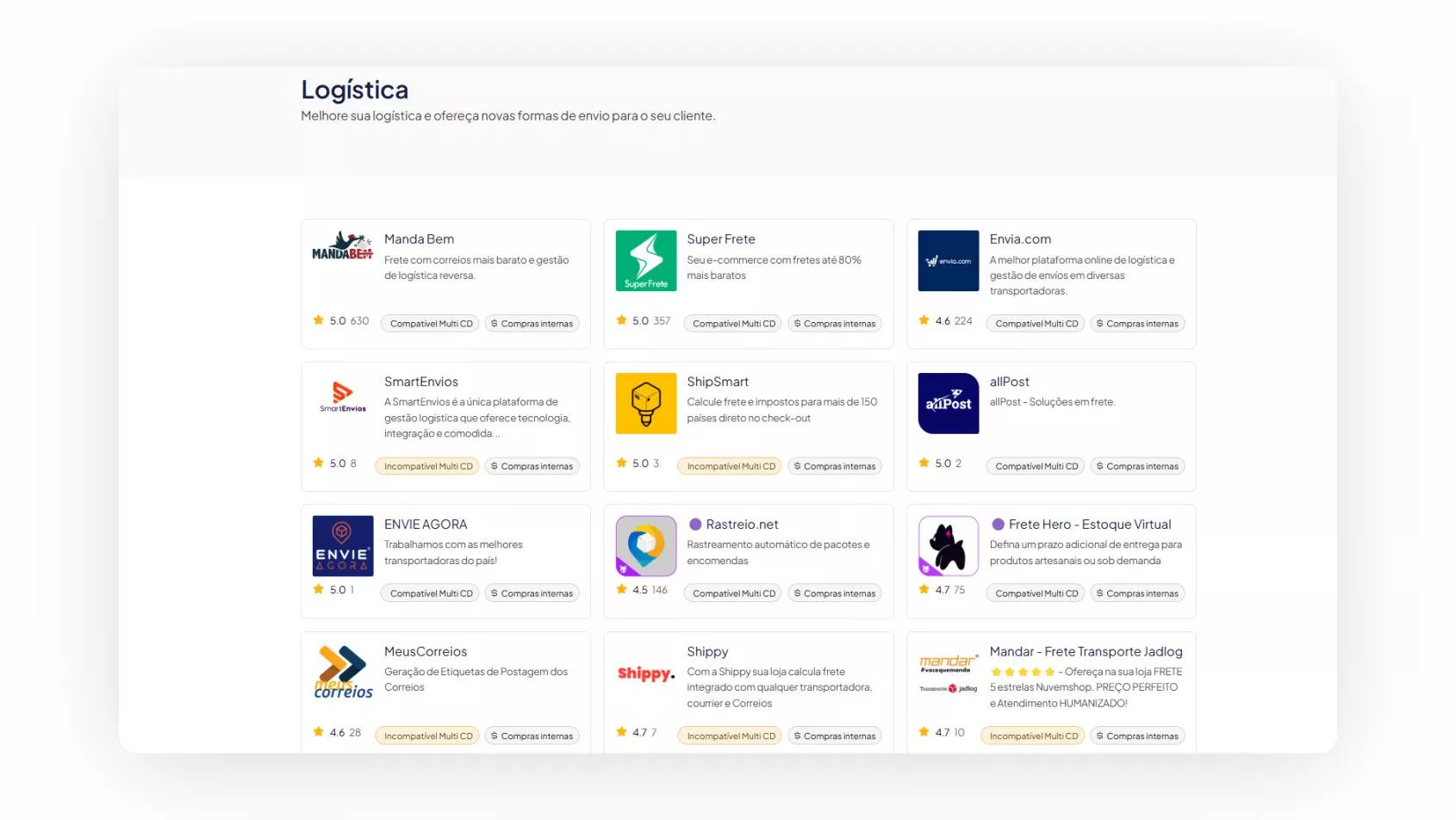Open the Rastreio.net app title
The height and width of the screenshot is (820, 1456).
click(742, 525)
